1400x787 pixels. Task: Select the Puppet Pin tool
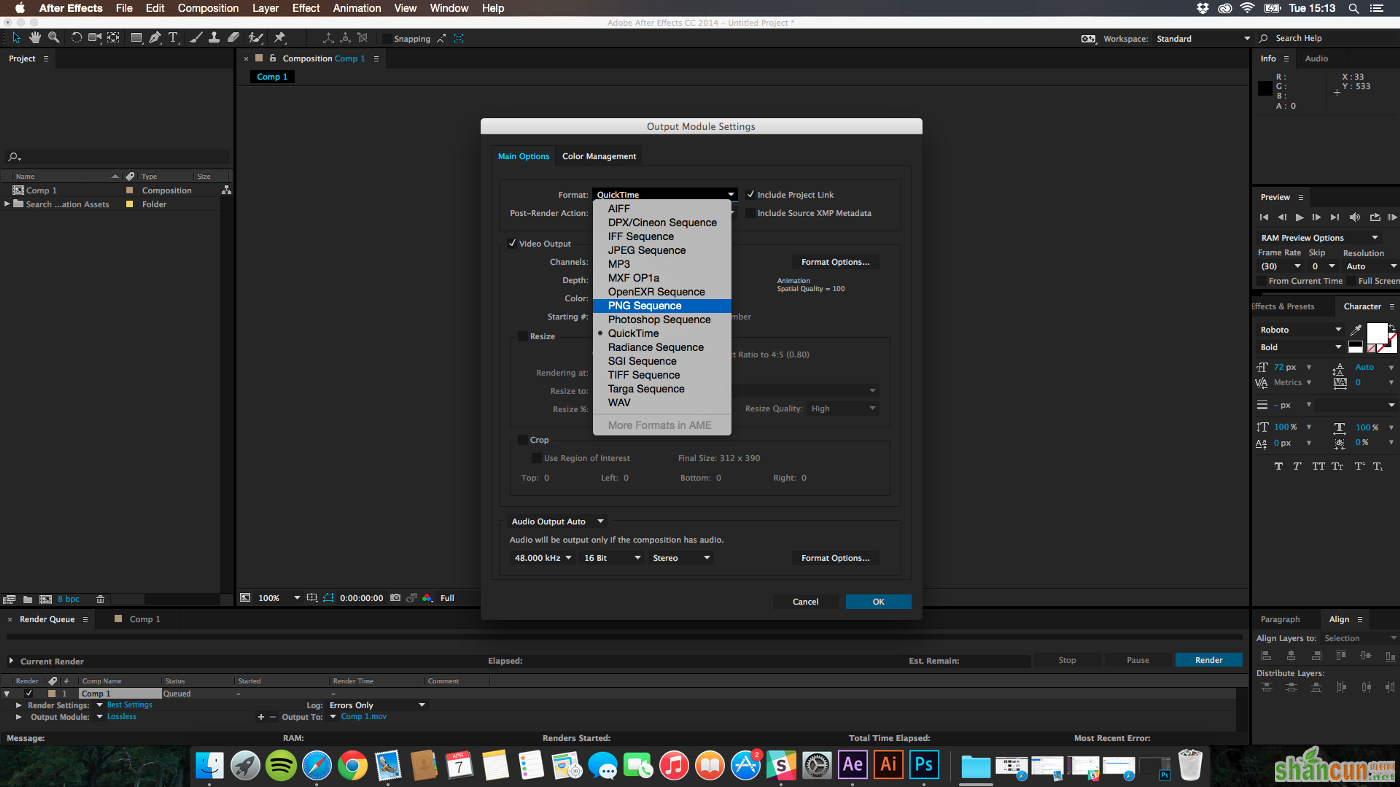click(280, 38)
